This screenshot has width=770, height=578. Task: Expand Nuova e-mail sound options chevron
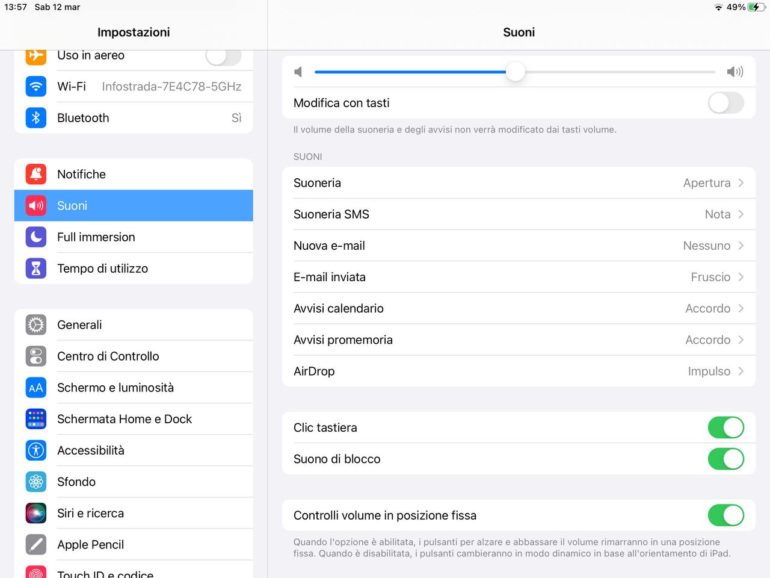pyautogui.click(x=741, y=246)
